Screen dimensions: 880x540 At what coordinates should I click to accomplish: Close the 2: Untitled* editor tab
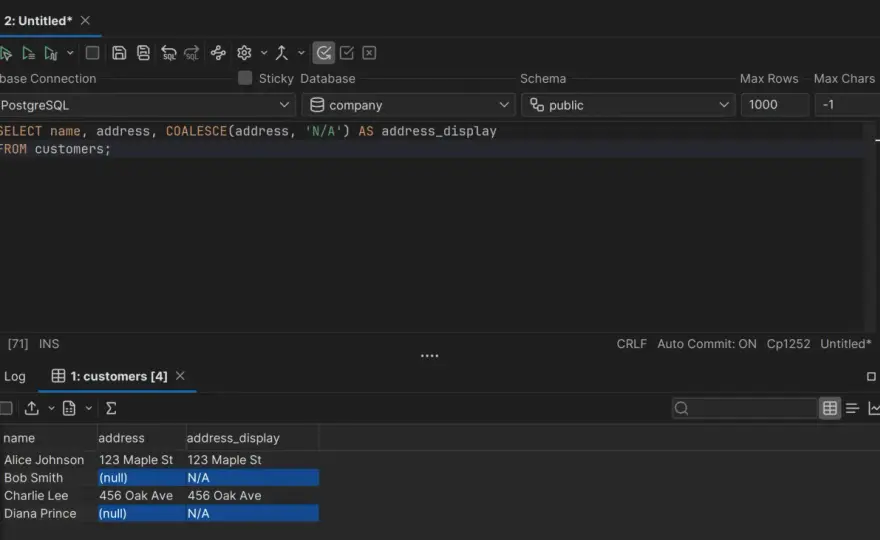click(85, 20)
